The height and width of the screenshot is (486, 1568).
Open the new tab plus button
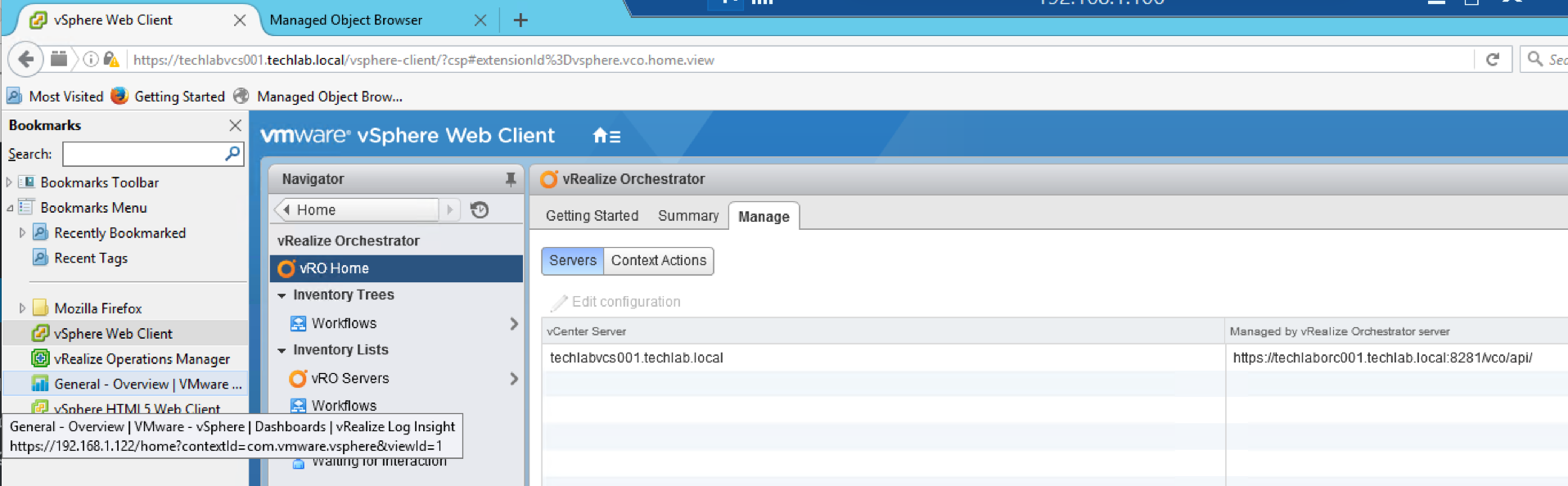520,20
